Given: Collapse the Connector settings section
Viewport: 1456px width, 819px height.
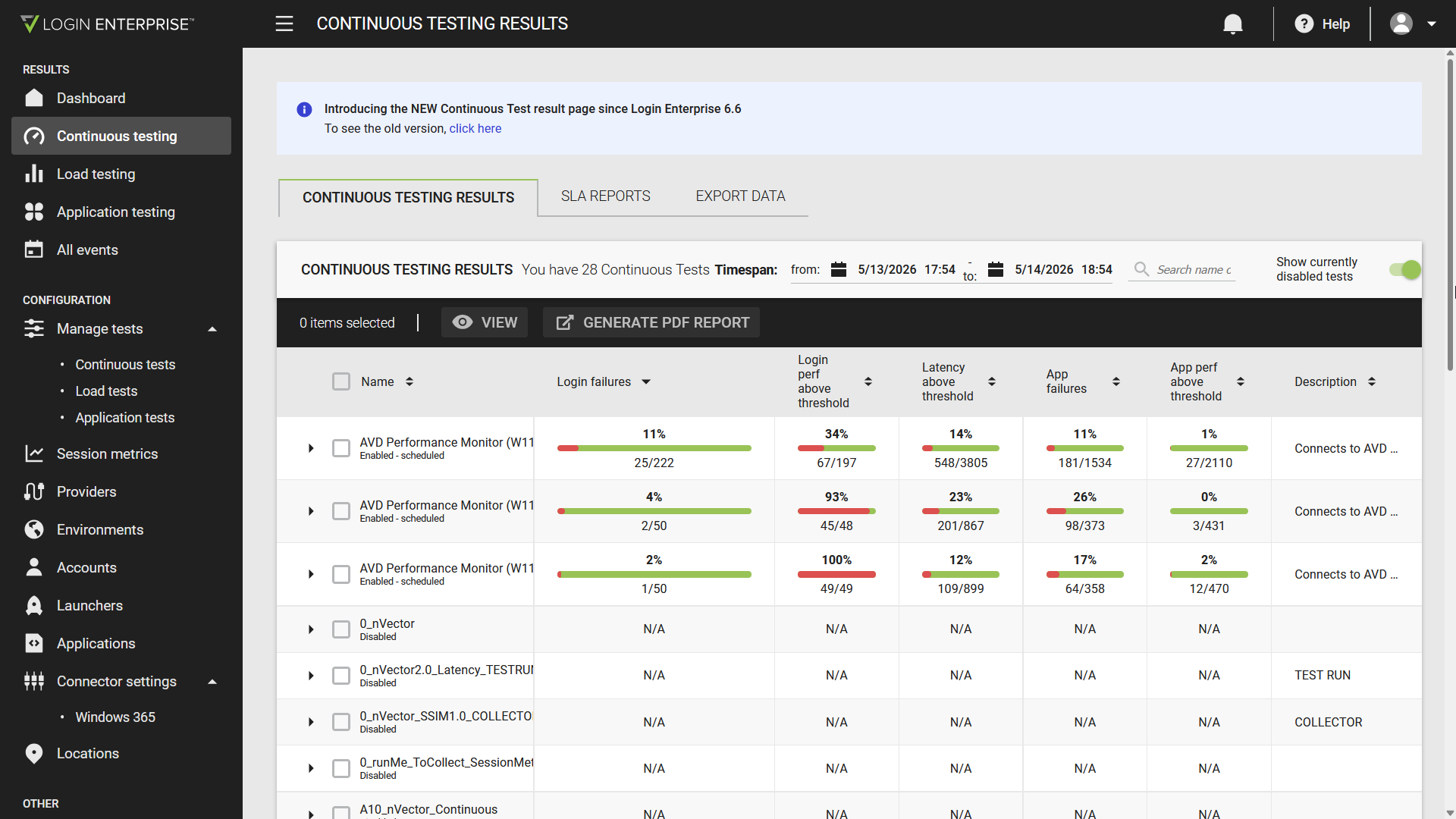Looking at the screenshot, I should click(x=212, y=682).
